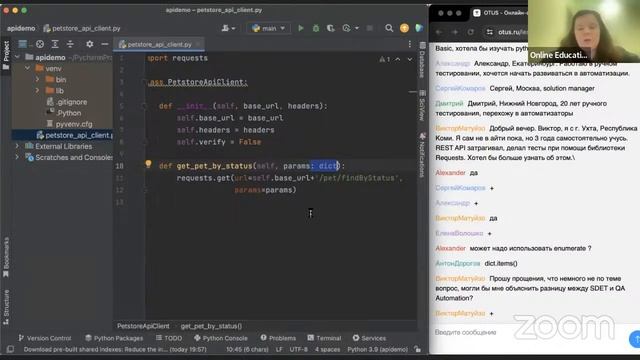640x360 pixels.
Task: Collapse the apidemo project root
Action: click(17, 57)
